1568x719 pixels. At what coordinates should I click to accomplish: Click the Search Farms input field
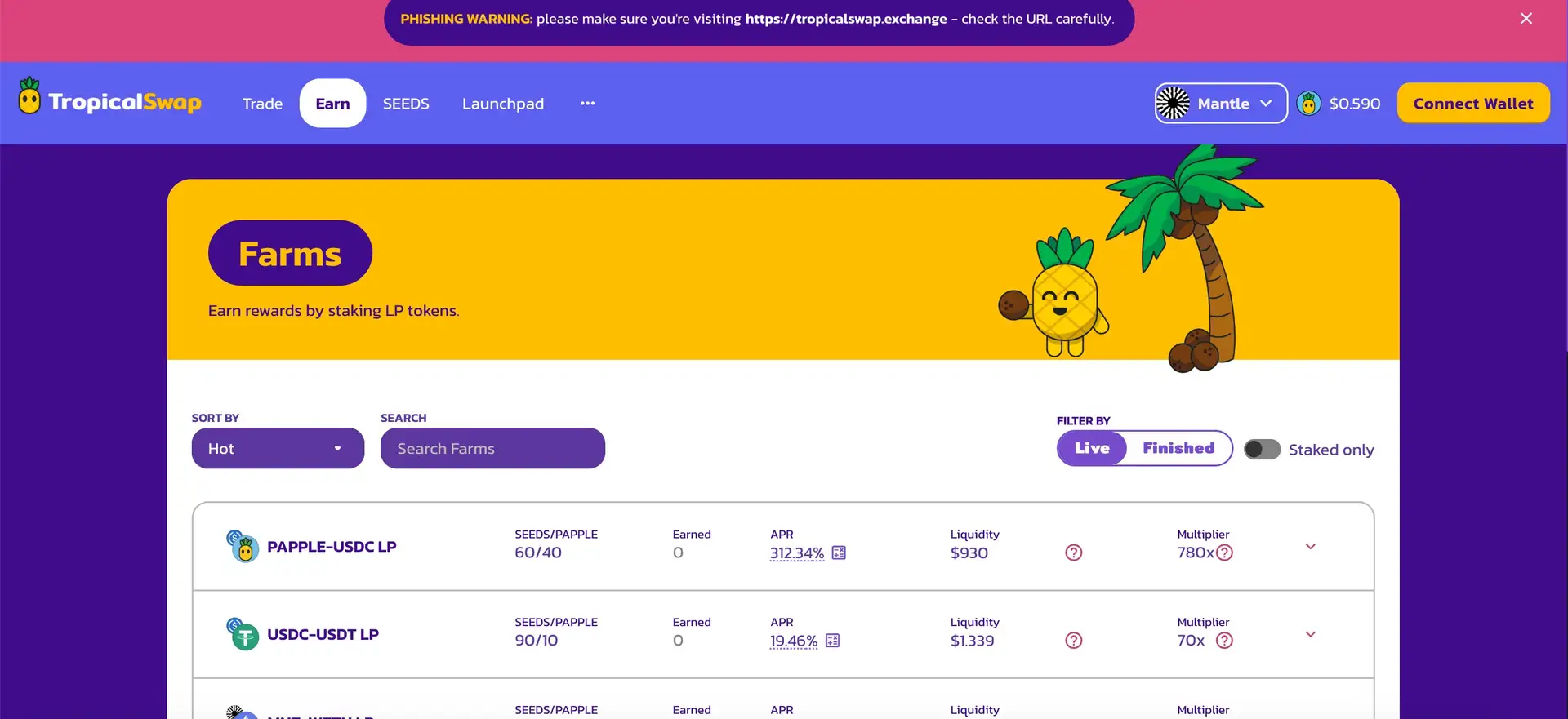(x=492, y=449)
